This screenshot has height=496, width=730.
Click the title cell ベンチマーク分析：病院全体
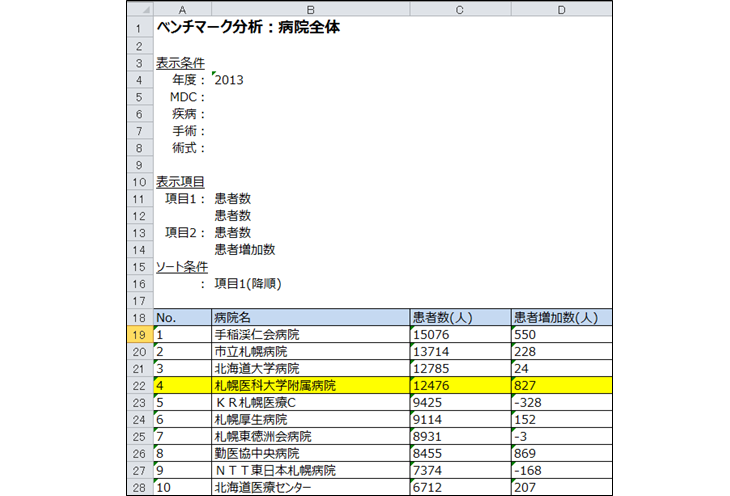click(x=249, y=27)
